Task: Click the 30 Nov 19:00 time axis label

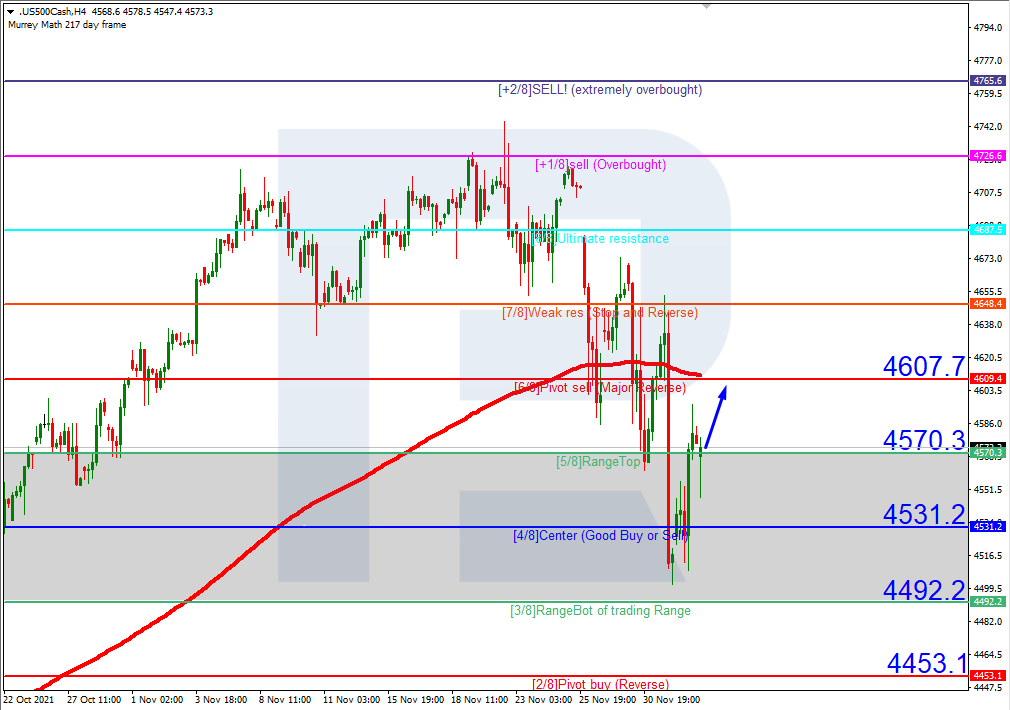Action: 671,700
